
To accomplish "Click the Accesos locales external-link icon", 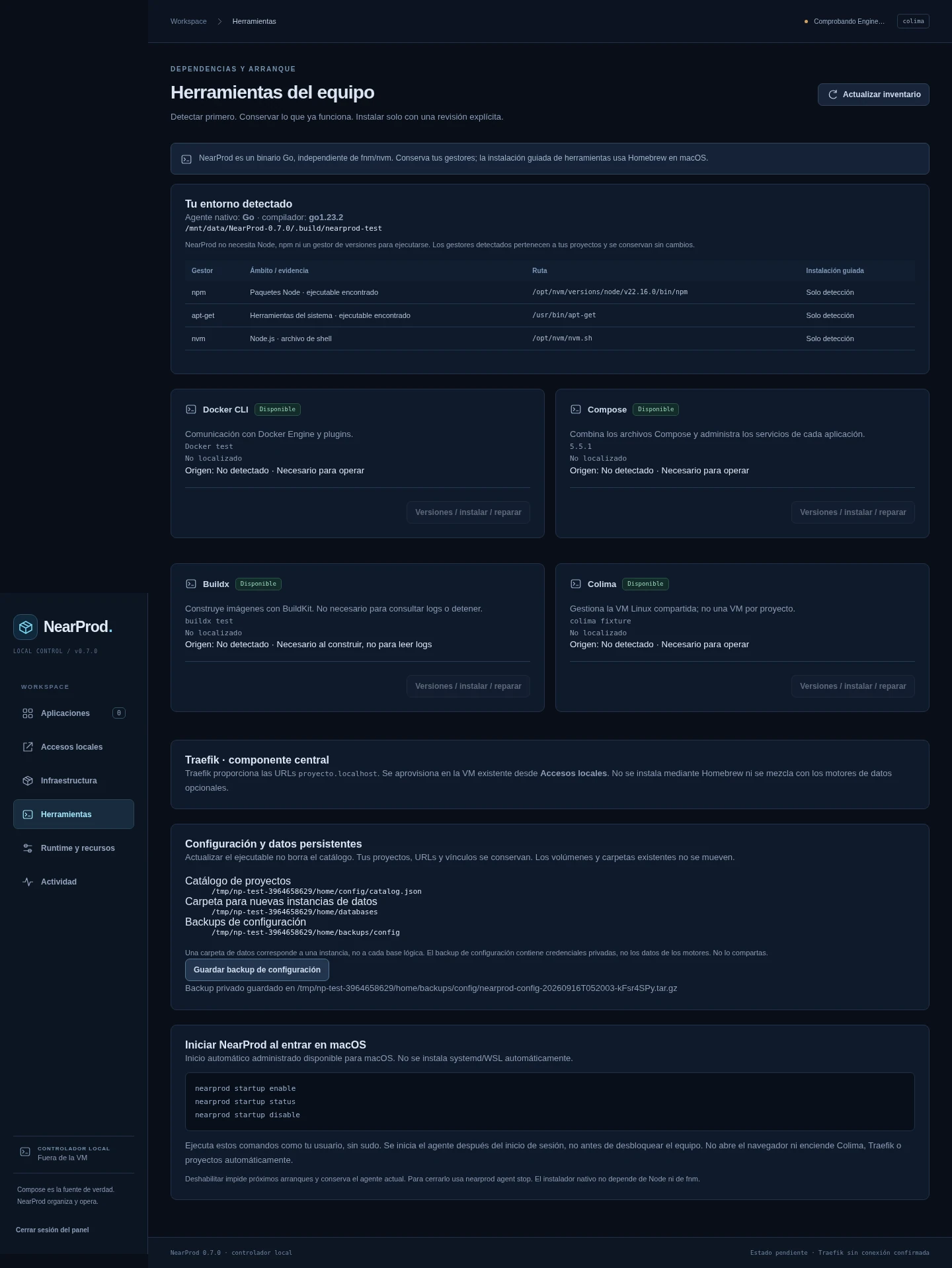I will [x=28, y=747].
